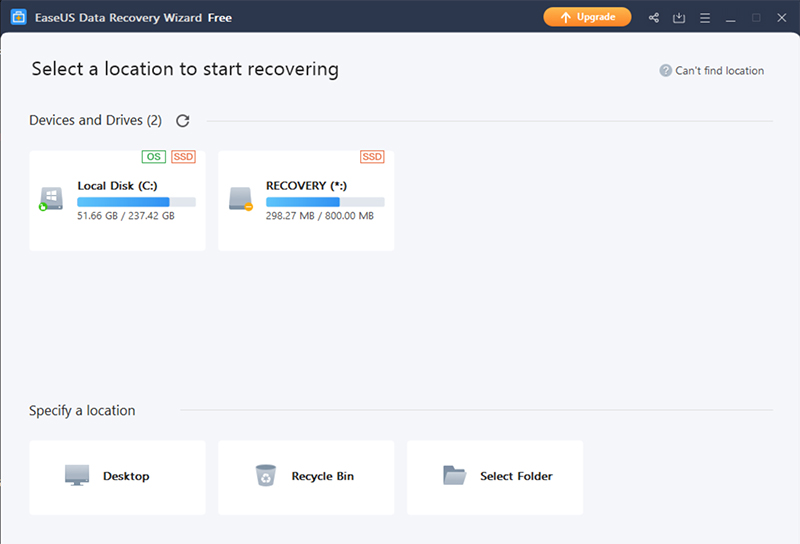
Task: Click the 298.27 MB / 800.00 MB text
Action: (x=320, y=216)
